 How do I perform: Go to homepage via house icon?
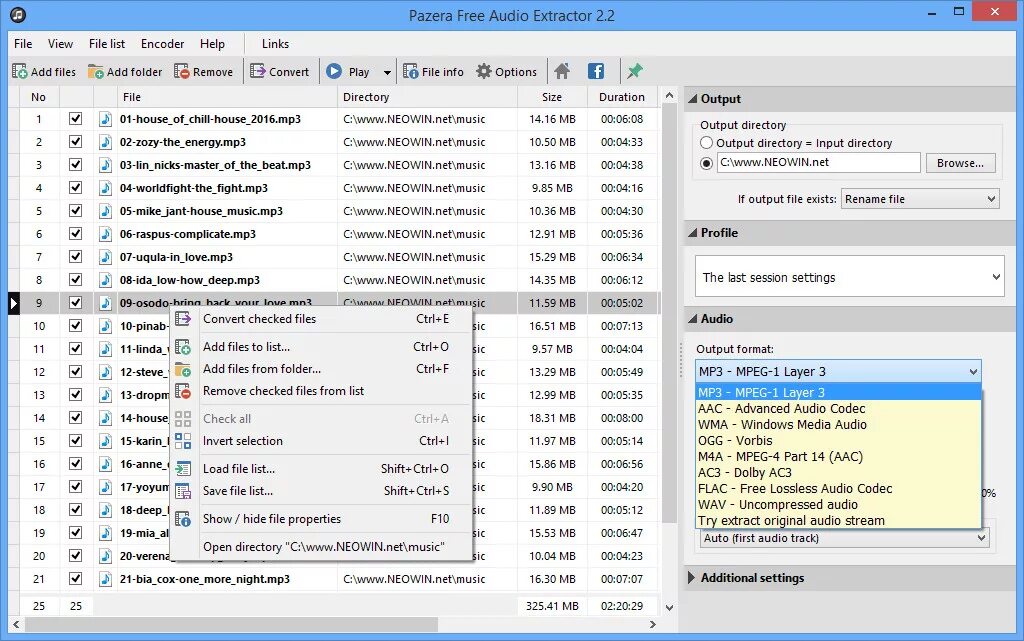tap(562, 71)
